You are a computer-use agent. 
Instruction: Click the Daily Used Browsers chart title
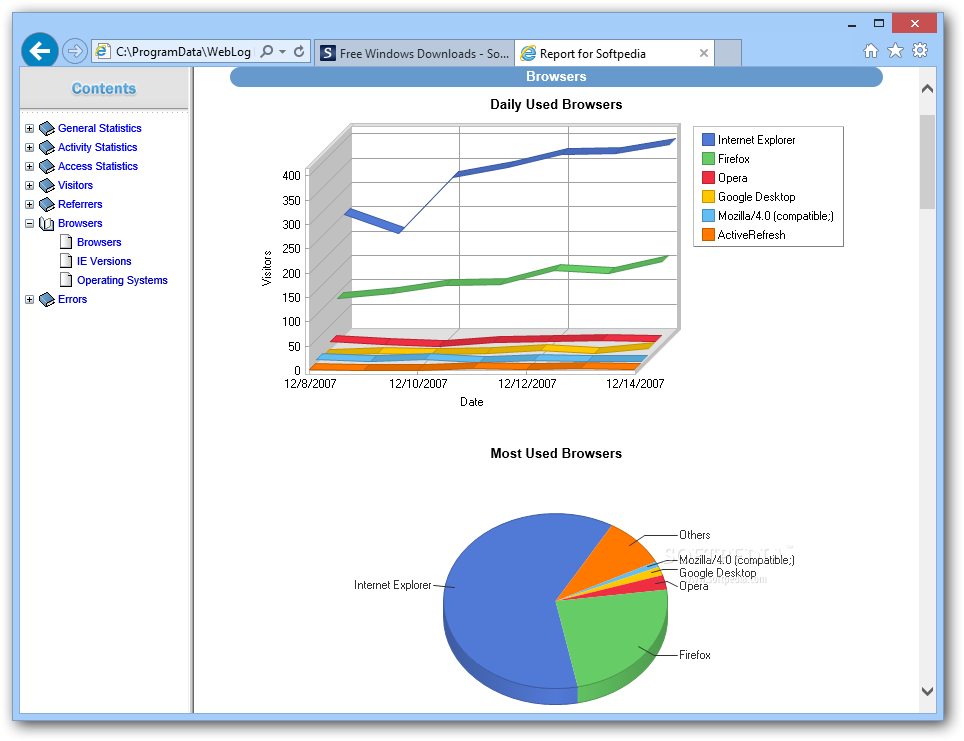[x=556, y=105]
